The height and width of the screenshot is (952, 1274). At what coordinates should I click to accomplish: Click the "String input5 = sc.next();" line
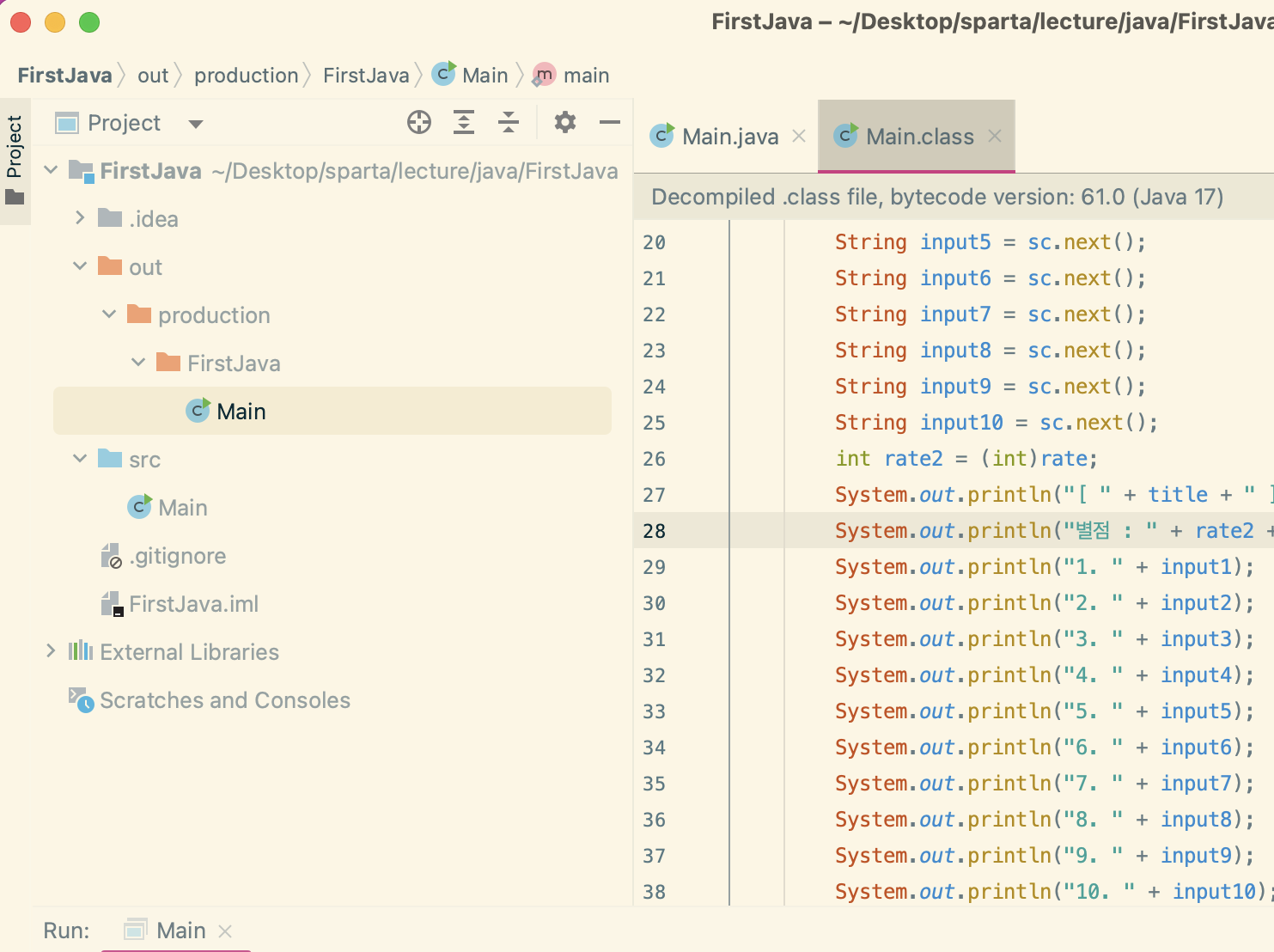(x=991, y=242)
